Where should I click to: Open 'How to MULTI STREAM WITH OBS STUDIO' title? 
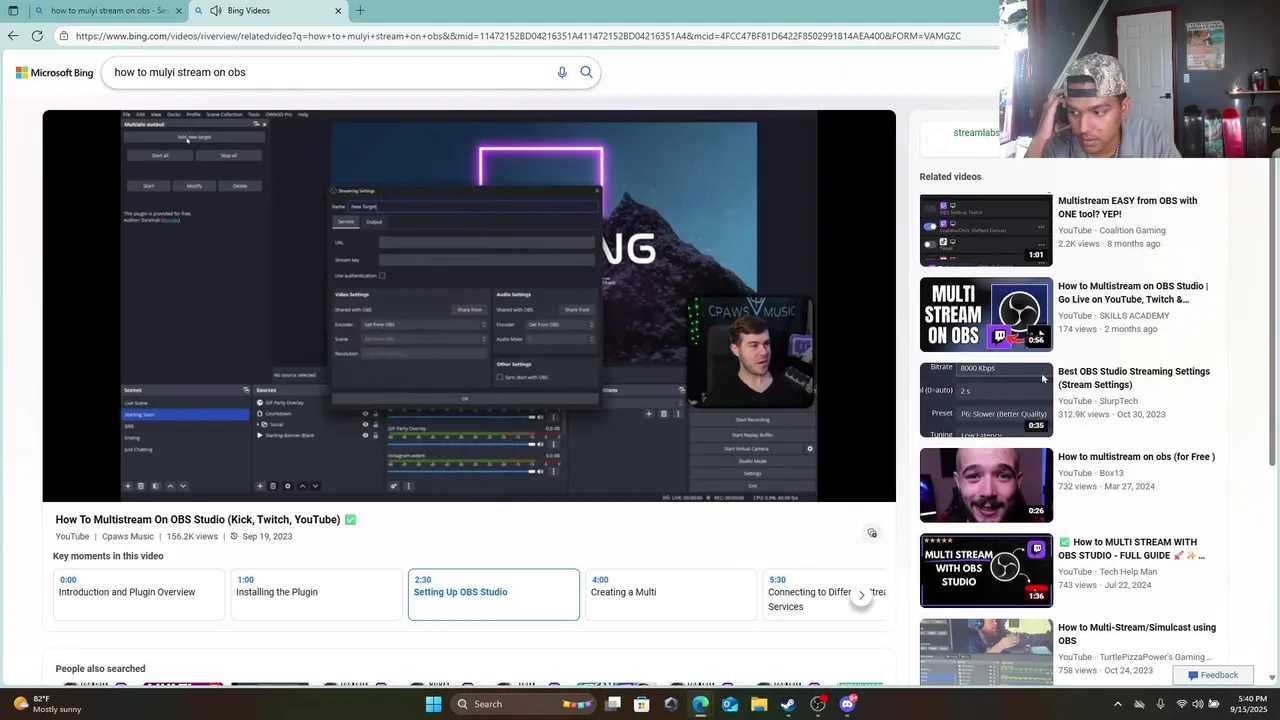(x=1133, y=548)
